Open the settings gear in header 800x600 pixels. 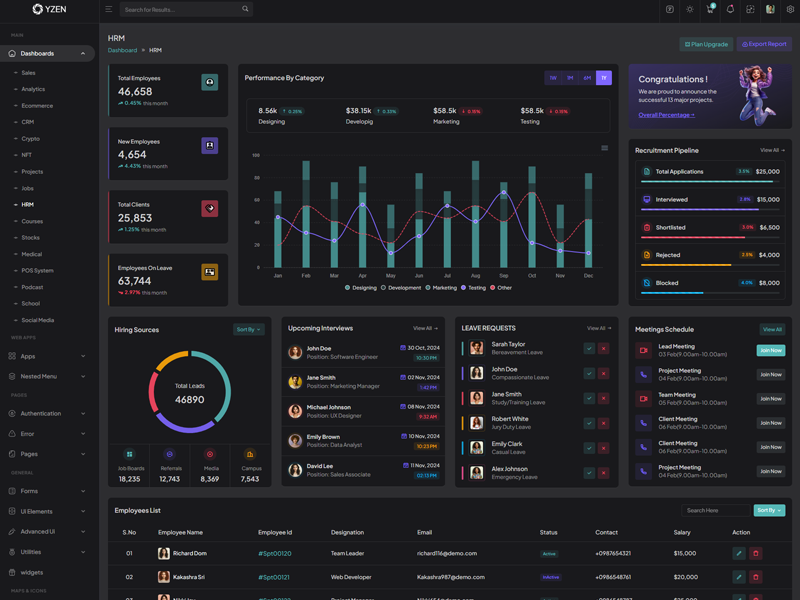791,9
